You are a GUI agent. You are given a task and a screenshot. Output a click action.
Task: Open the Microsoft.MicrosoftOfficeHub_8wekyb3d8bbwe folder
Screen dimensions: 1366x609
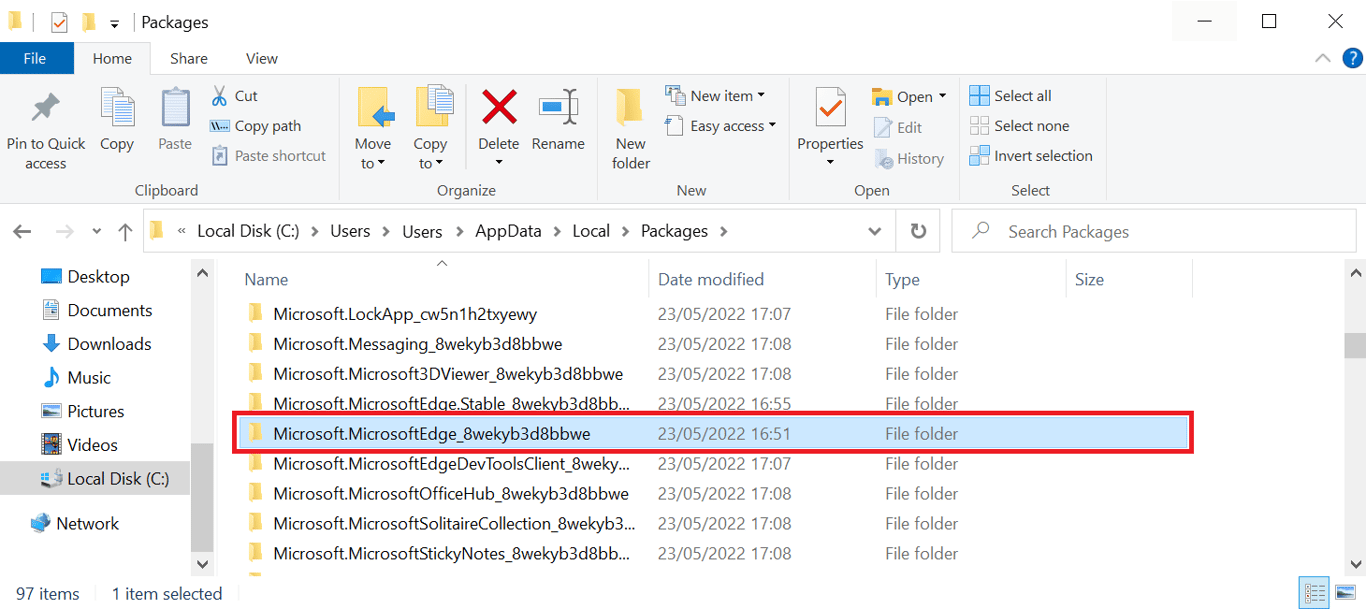451,493
